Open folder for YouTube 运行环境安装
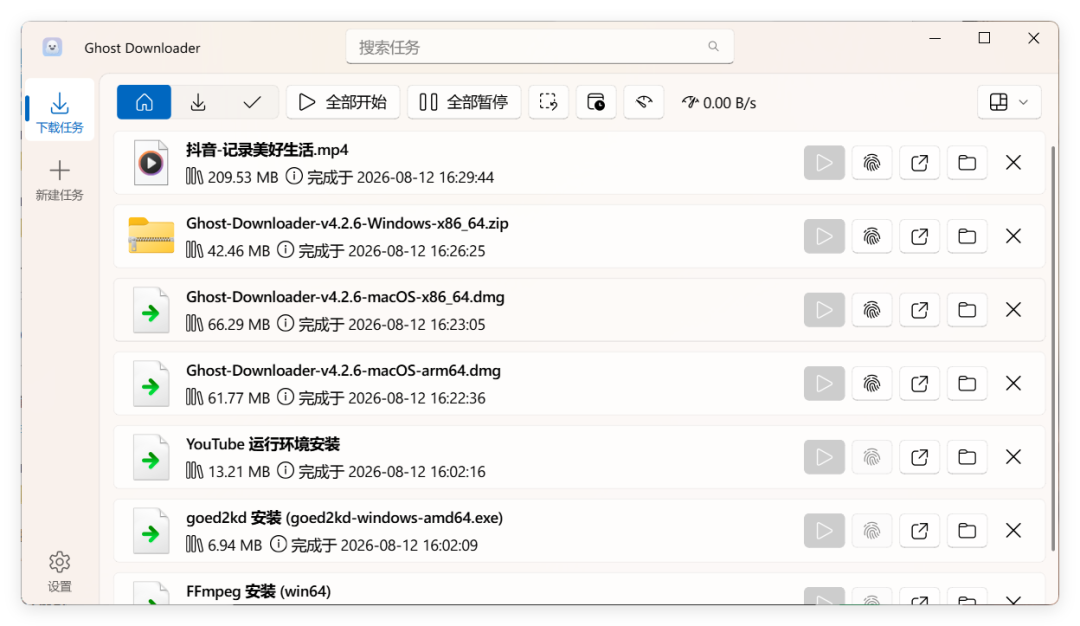1080x626 pixels. pyautogui.click(x=967, y=457)
